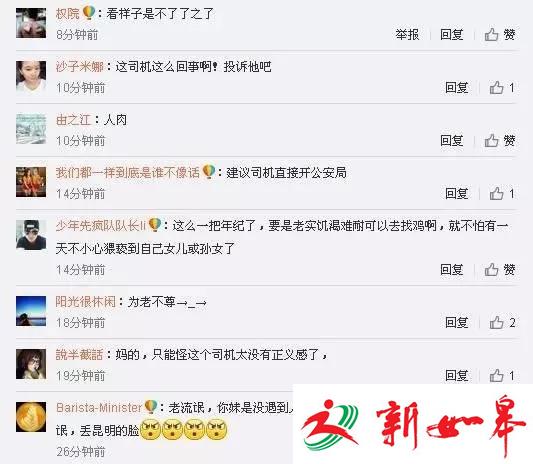Reply to 沙子米娜's comment
533x464 pixels.
457,88
